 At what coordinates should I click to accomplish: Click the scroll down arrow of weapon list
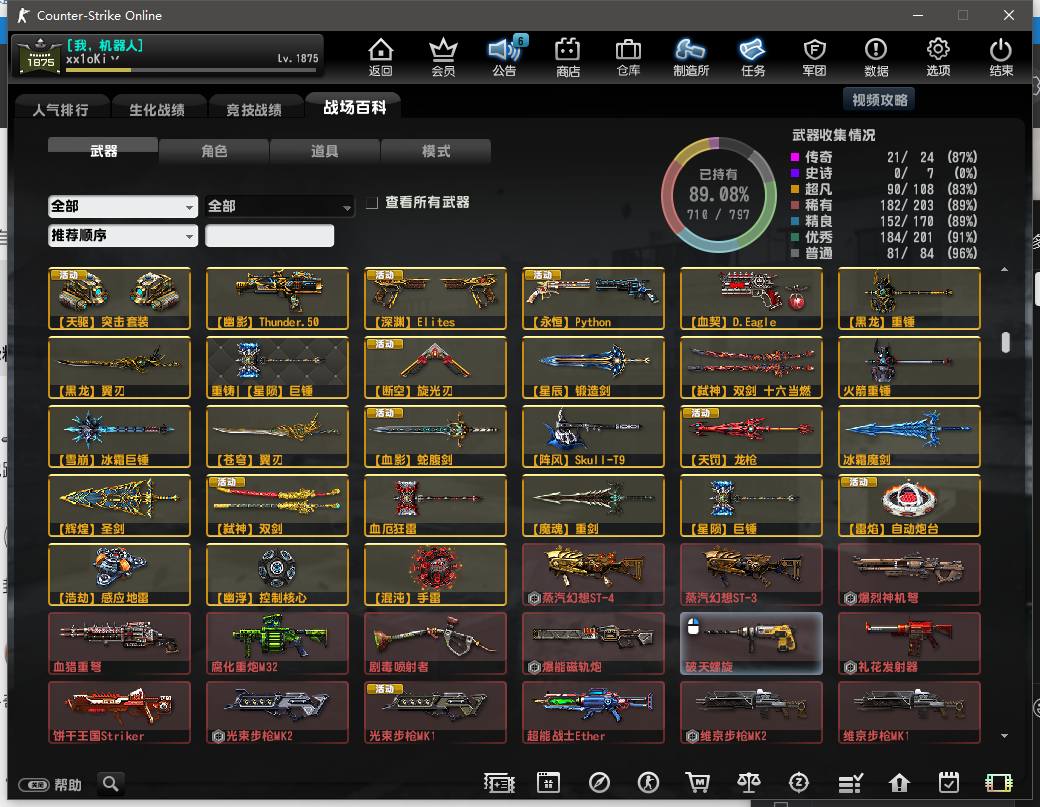1005,735
